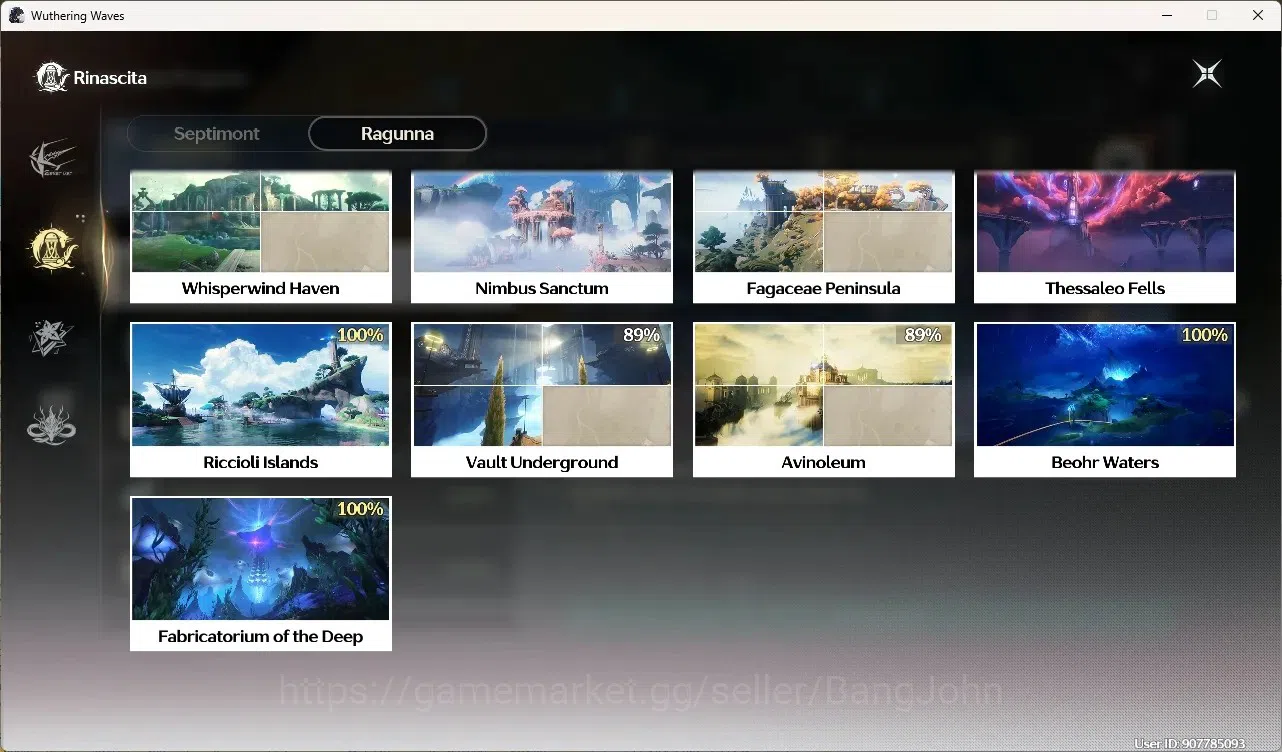This screenshot has width=1282, height=752.
Task: Click the Wuthering Waves window title text
Action: pos(78,16)
